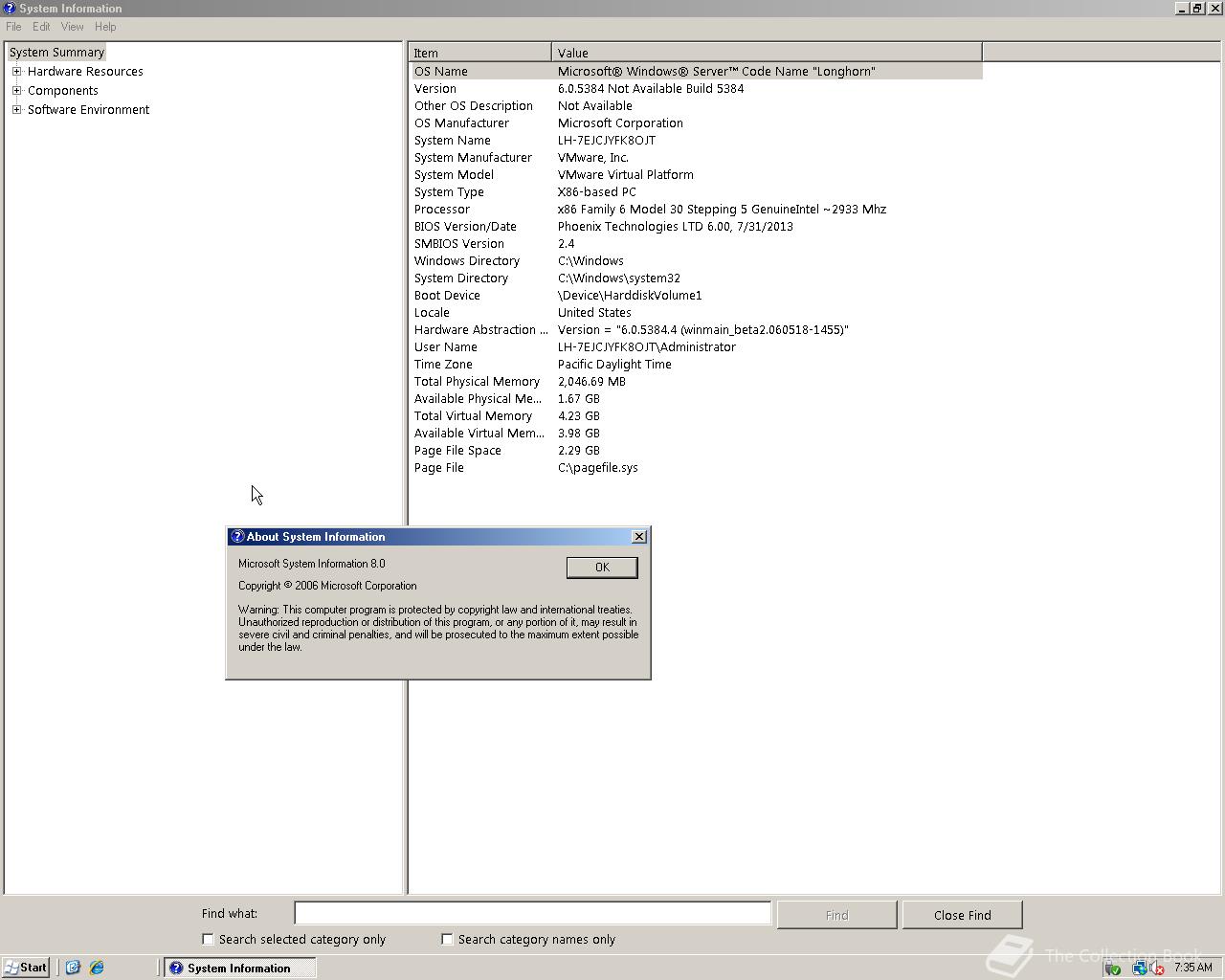The width and height of the screenshot is (1225, 980).
Task: Open the File menu
Action: click(13, 27)
